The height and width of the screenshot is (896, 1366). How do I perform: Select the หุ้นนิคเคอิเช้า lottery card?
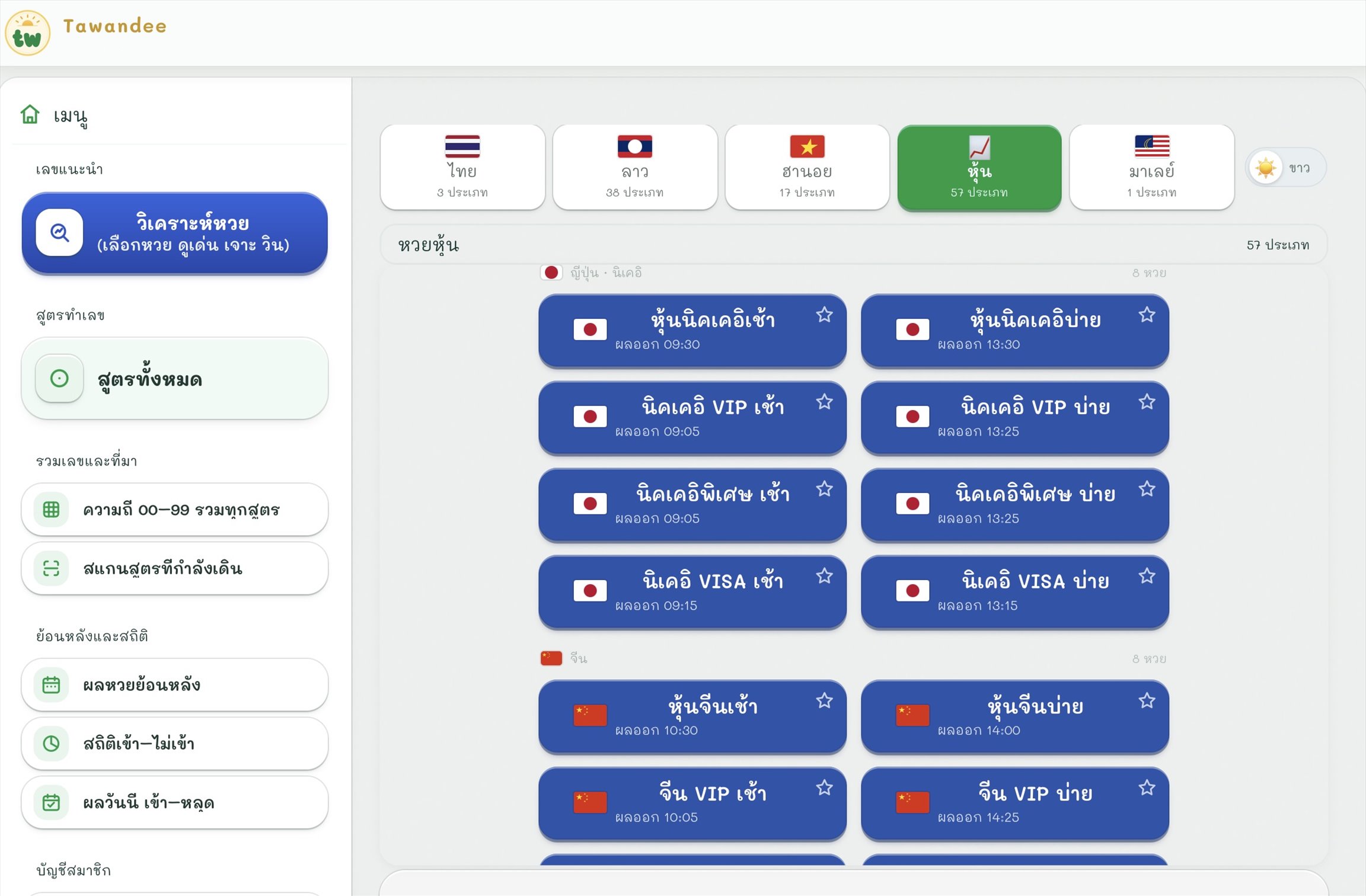pos(692,330)
